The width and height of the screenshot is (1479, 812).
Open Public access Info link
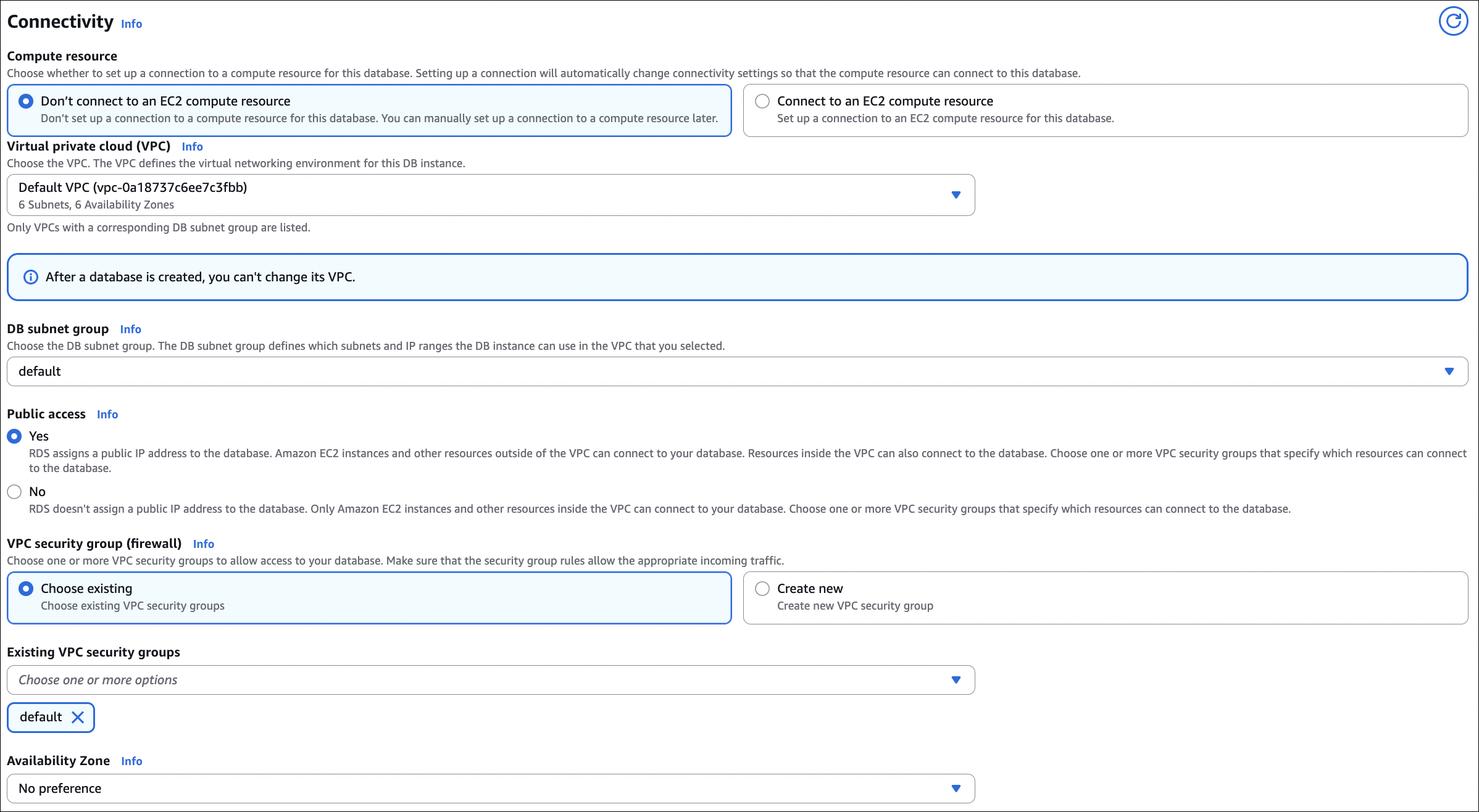(x=107, y=415)
